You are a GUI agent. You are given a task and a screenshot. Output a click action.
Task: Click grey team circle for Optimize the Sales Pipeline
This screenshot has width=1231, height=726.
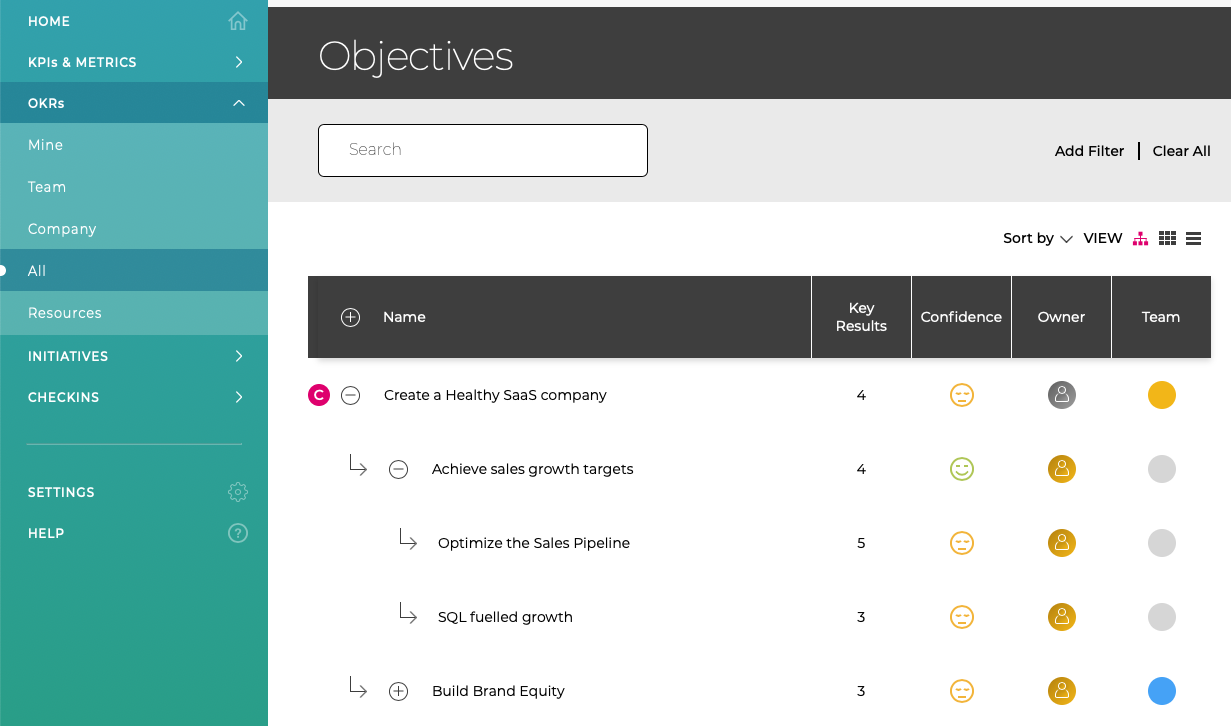(1161, 543)
